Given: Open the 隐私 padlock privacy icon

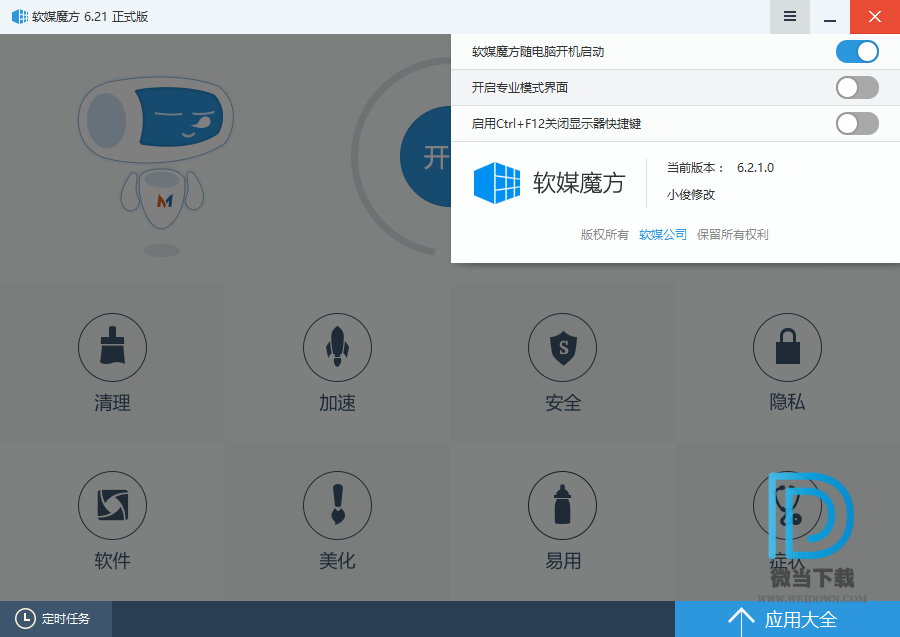Looking at the screenshot, I should pyautogui.click(x=788, y=347).
